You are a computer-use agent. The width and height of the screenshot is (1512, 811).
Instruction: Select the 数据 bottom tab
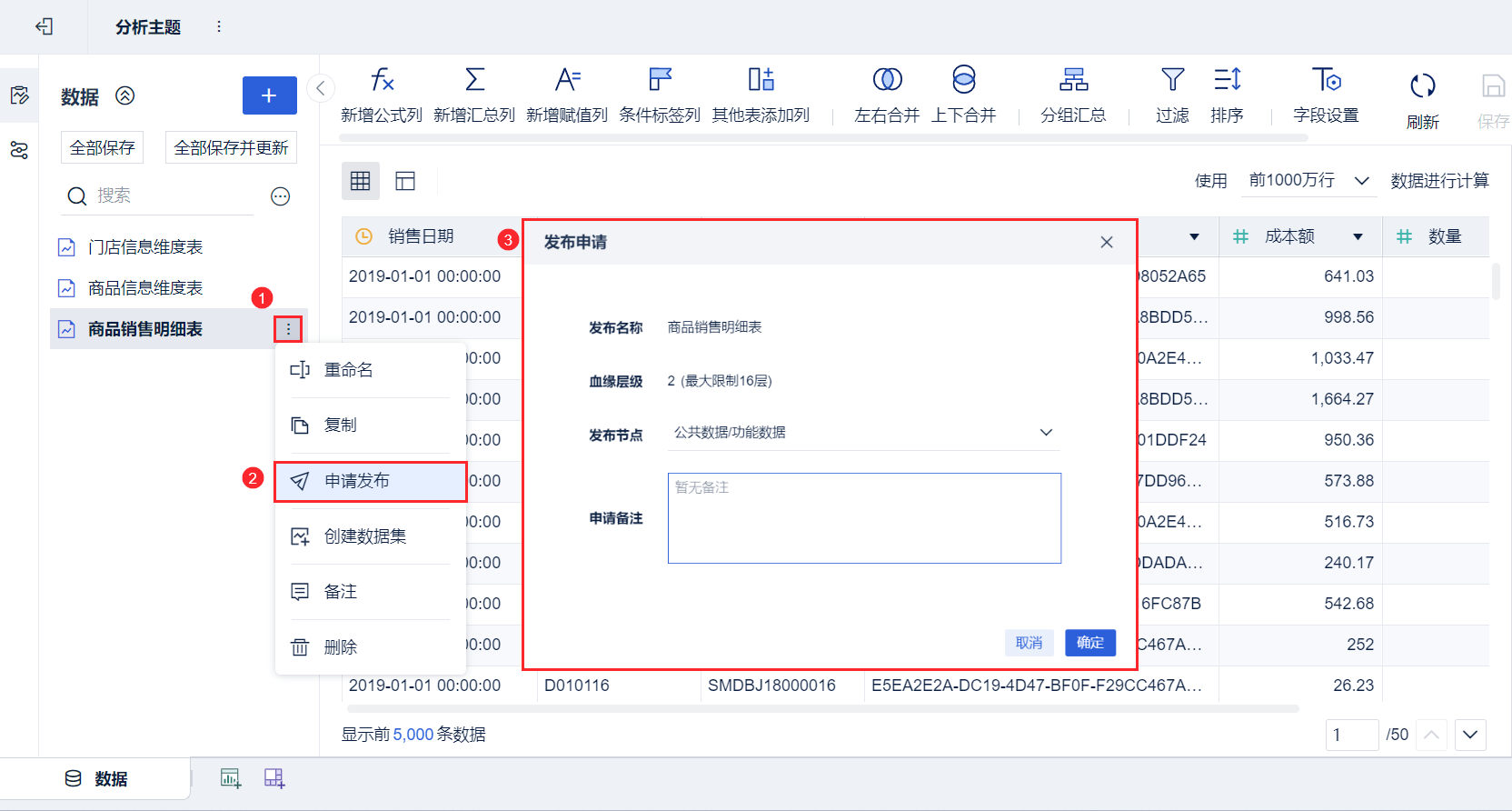96,779
